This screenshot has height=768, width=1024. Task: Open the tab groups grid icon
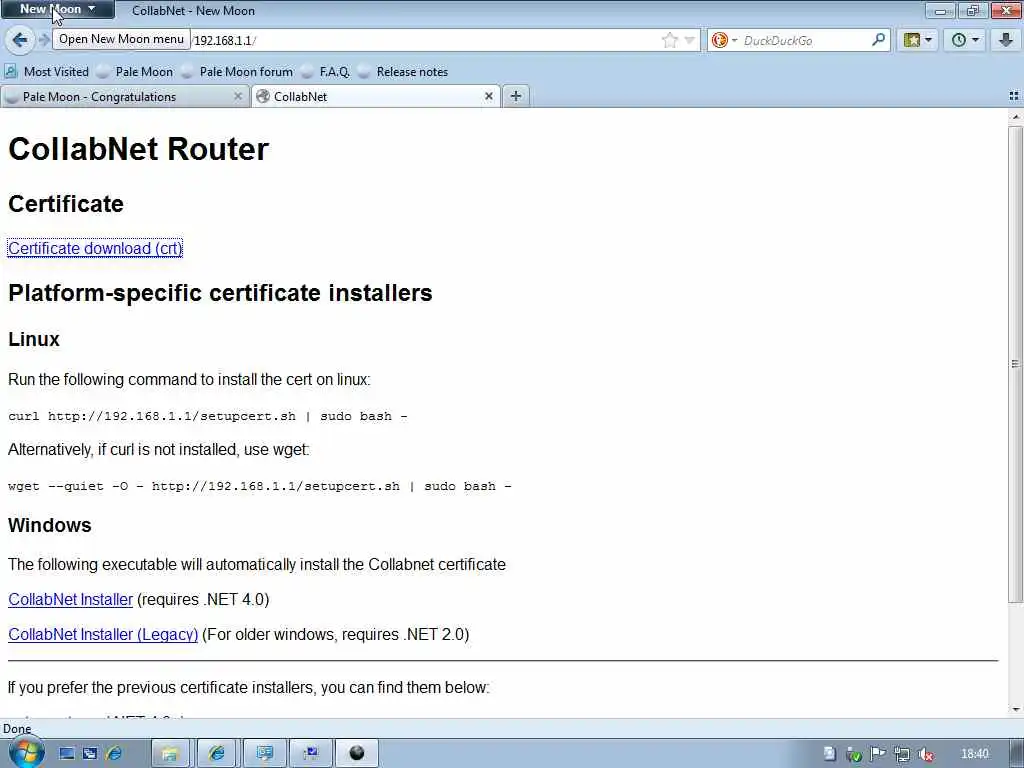coord(1014,96)
